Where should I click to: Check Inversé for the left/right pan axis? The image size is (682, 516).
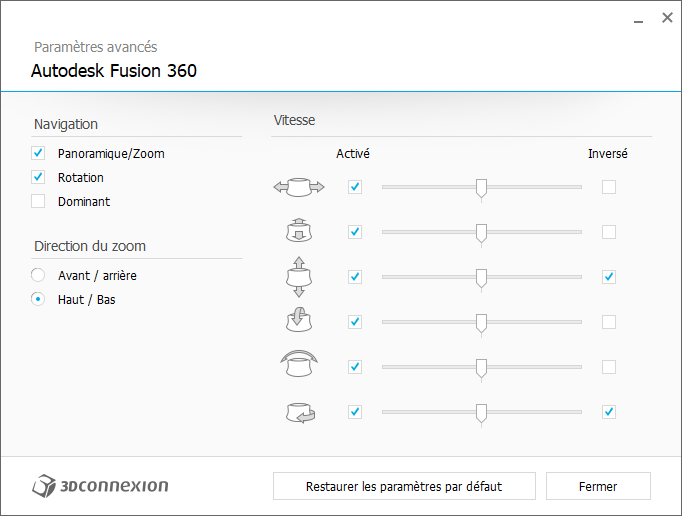click(x=609, y=187)
